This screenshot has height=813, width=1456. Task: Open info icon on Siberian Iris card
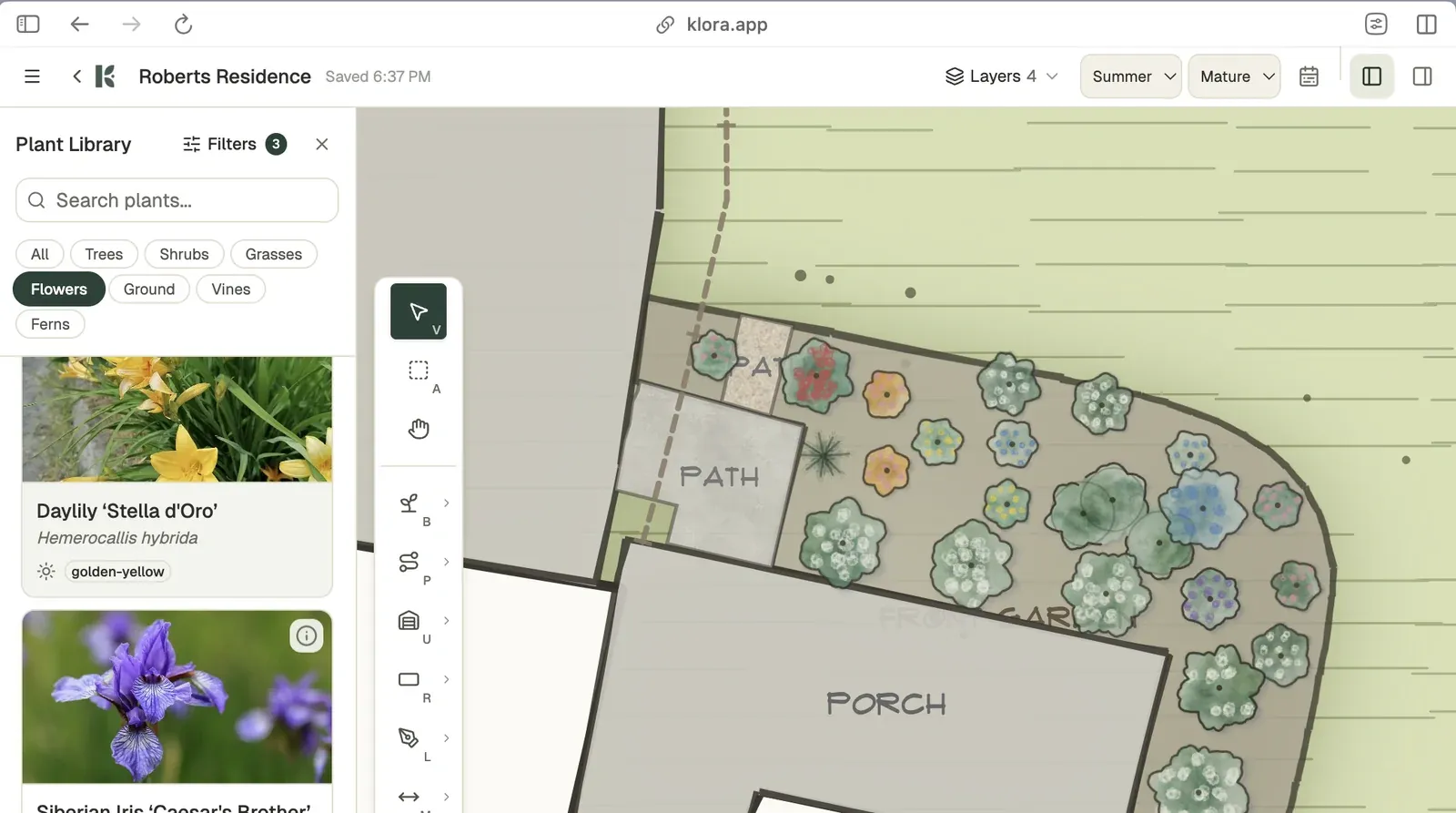pos(307,635)
